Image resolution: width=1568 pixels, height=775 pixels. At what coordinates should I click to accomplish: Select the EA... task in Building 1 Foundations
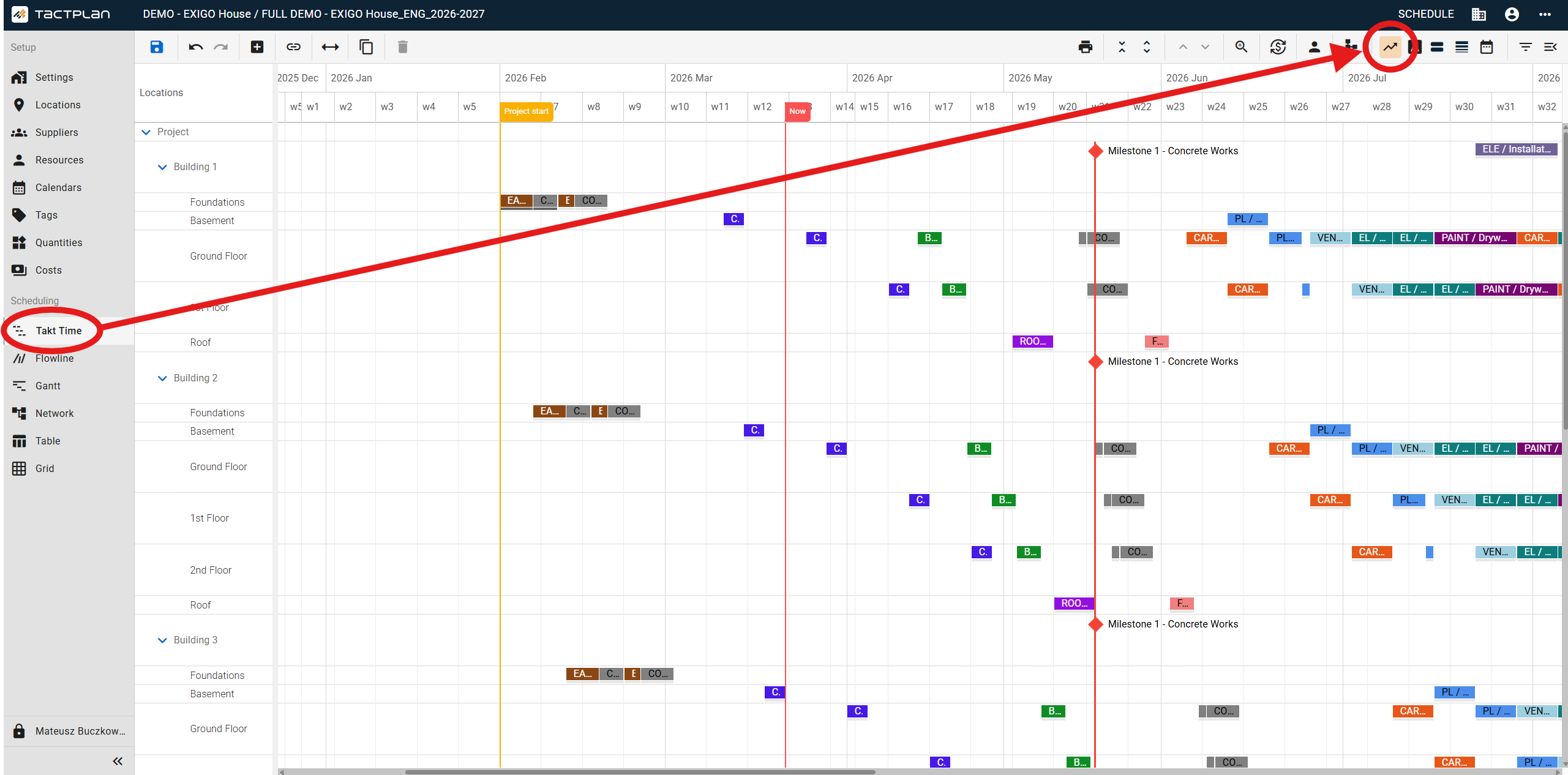[x=516, y=200]
